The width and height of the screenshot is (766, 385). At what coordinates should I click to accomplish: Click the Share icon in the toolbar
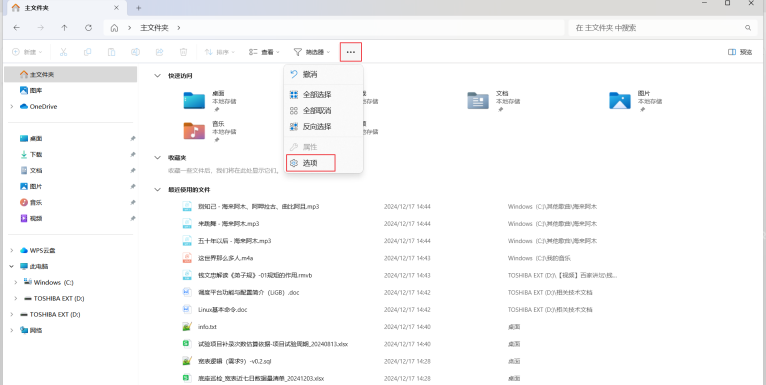[x=159, y=52]
